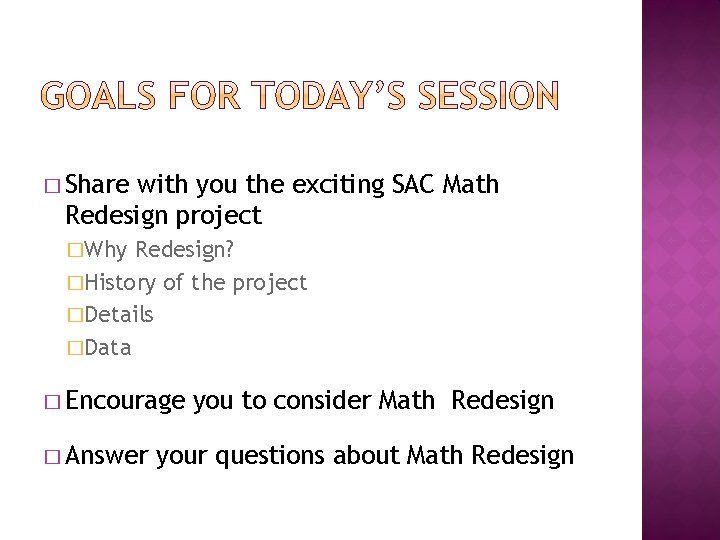Select the 'Why Redesign?' sub-item text
This screenshot has width=720, height=540.
pyautogui.click(x=159, y=250)
